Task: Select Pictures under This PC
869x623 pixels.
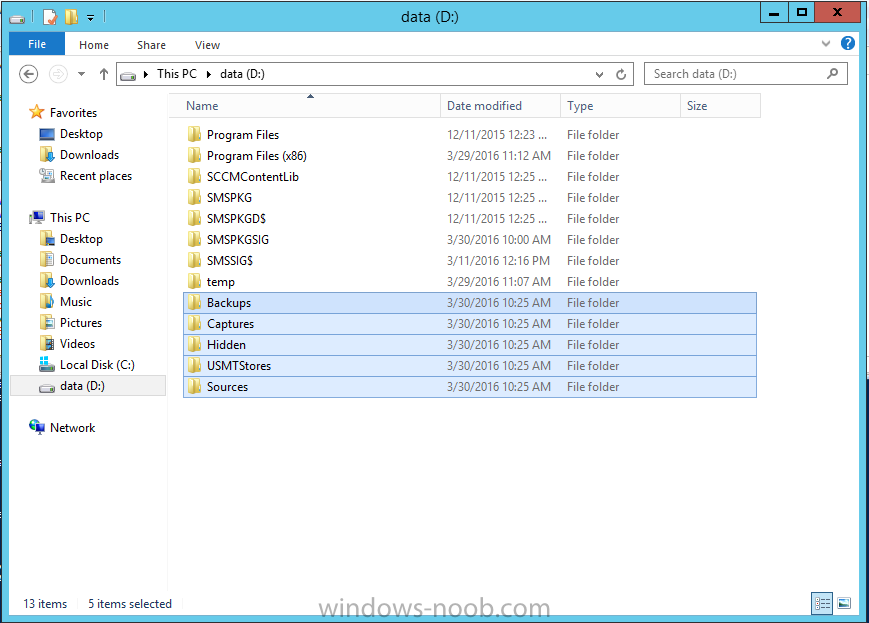Action: pyautogui.click(x=80, y=323)
